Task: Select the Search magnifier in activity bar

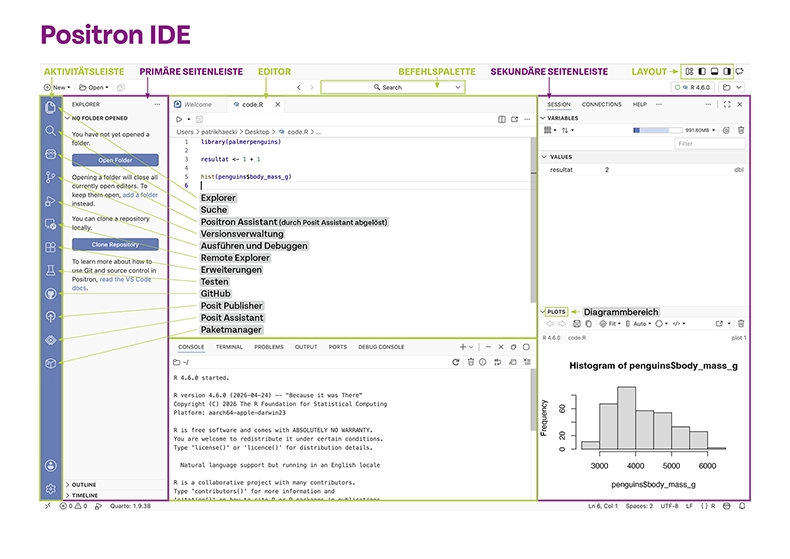Action: (x=50, y=131)
